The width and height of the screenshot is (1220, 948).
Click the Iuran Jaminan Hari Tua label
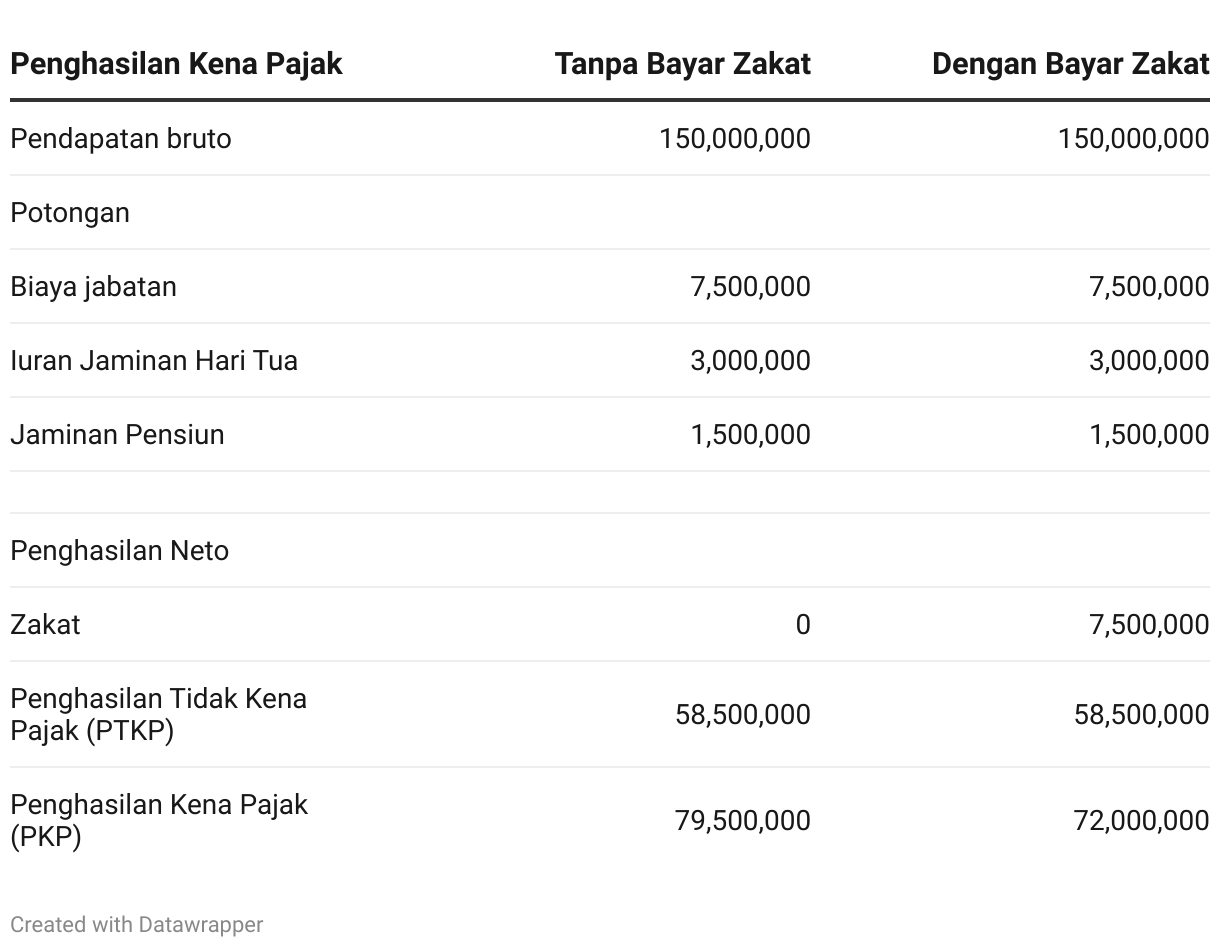154,360
